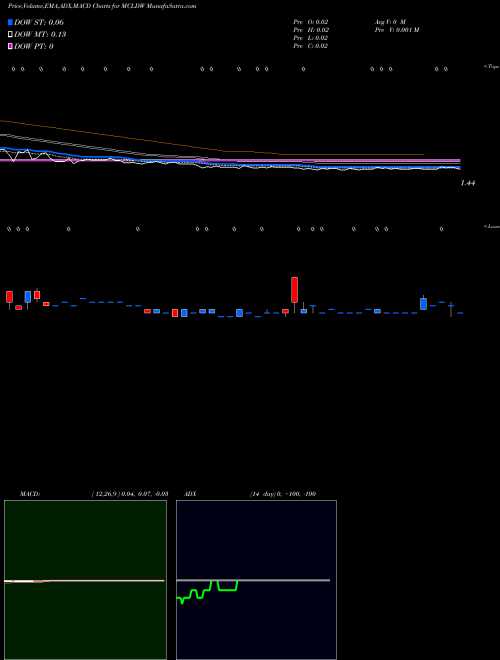Viewport: 500px width, 660px height.
Task: Click the 'Avg V: 0 M' volume text
Action: point(389,22)
